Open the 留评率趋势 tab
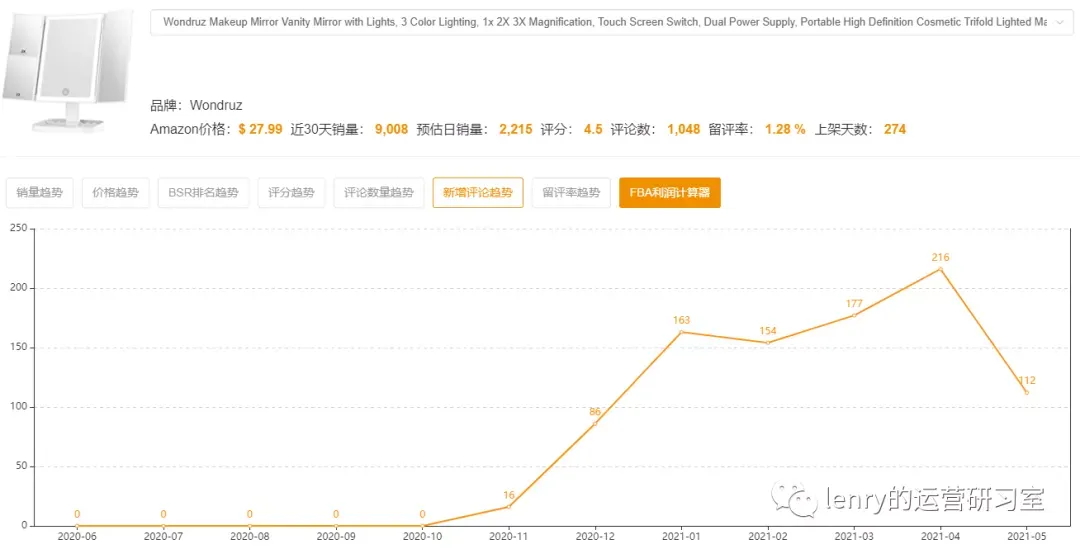Image resolution: width=1080 pixels, height=549 pixels. pos(571,193)
